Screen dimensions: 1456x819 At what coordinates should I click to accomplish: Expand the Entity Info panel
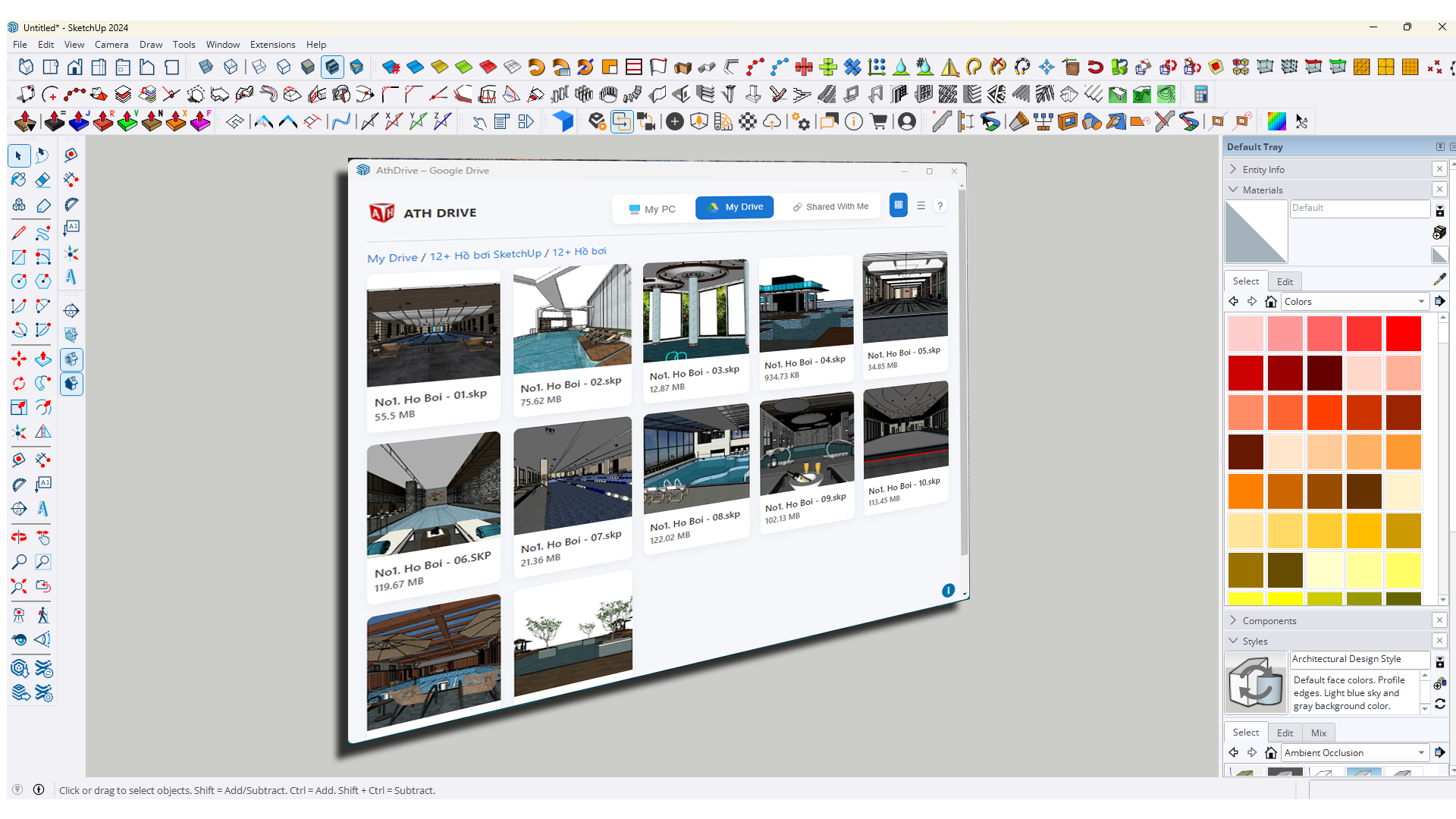[1263, 170]
